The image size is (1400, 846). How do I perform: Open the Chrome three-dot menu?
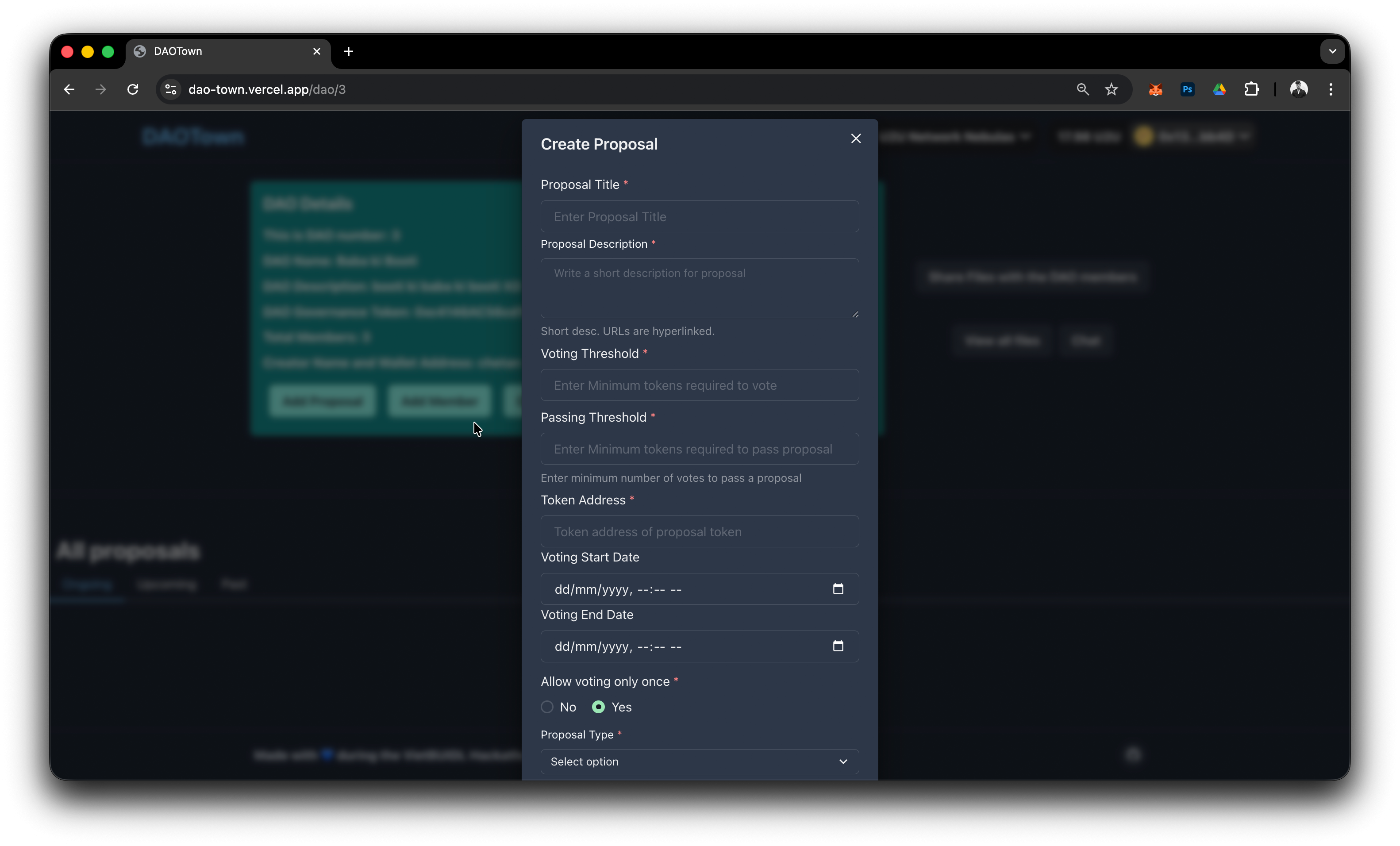tap(1331, 89)
